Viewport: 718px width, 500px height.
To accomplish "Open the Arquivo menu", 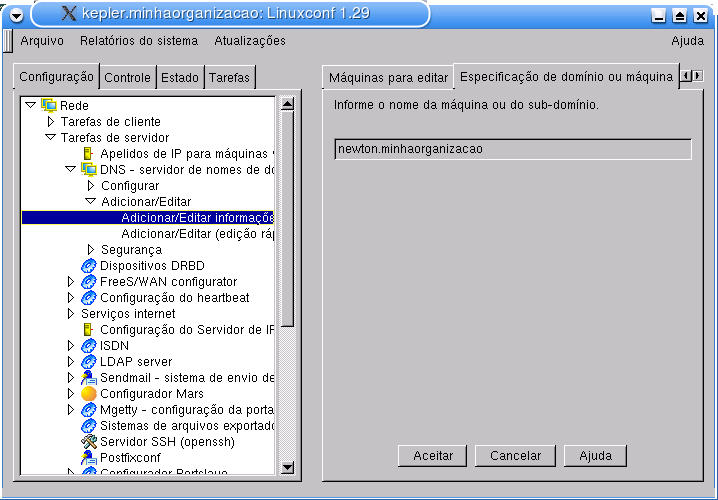I will [x=42, y=41].
